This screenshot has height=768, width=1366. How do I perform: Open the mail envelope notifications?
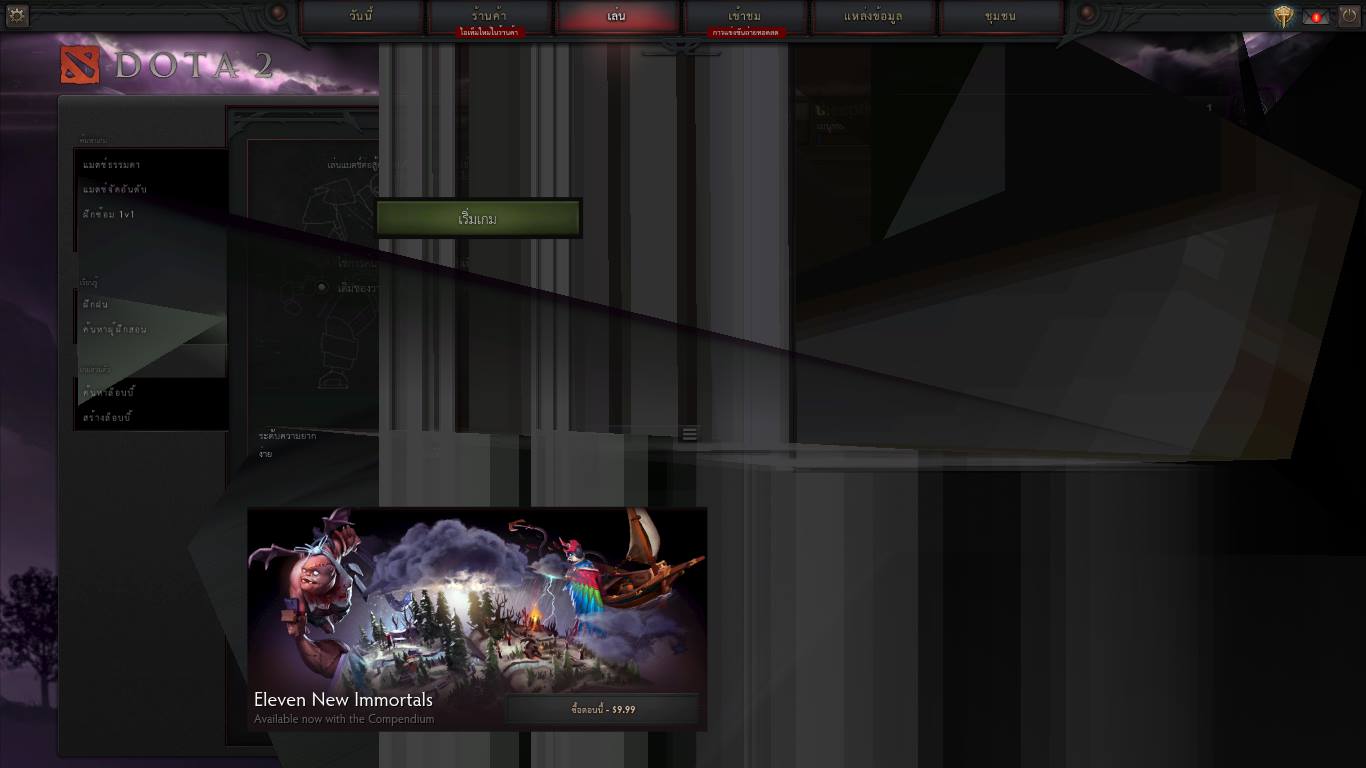[1316, 17]
